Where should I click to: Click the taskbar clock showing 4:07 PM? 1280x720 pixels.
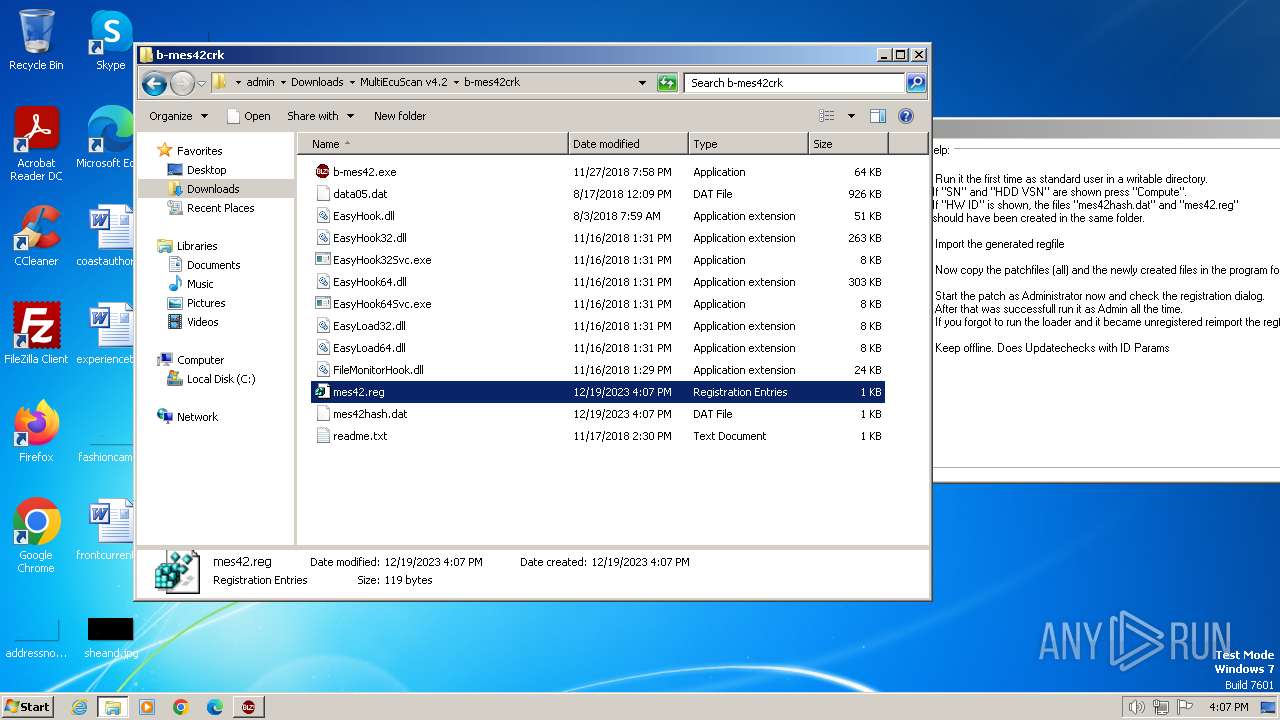coord(1228,707)
